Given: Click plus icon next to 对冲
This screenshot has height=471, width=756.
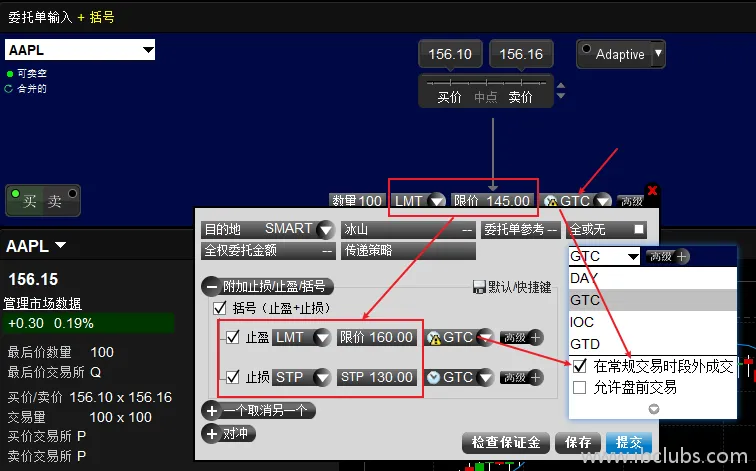Looking at the screenshot, I should coord(211,433).
